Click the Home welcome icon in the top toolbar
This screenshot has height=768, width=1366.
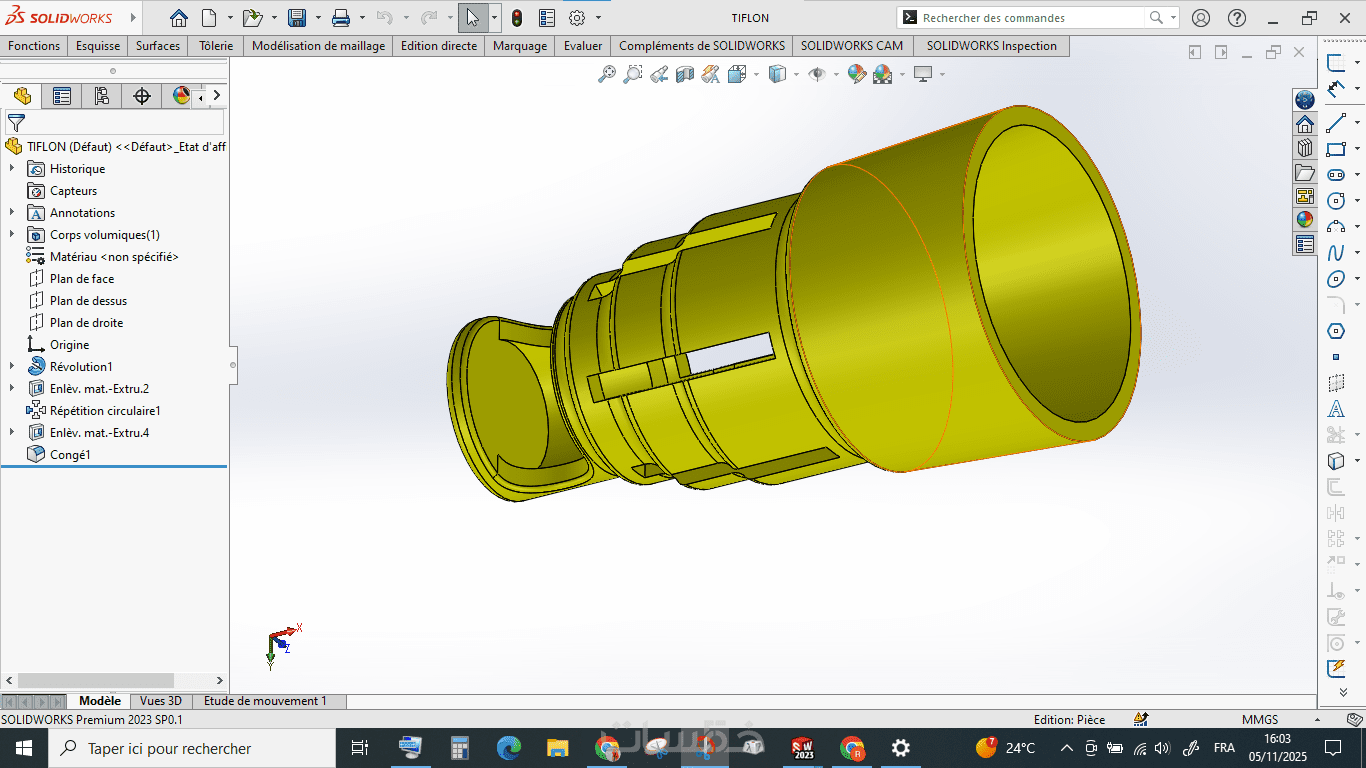coord(179,18)
